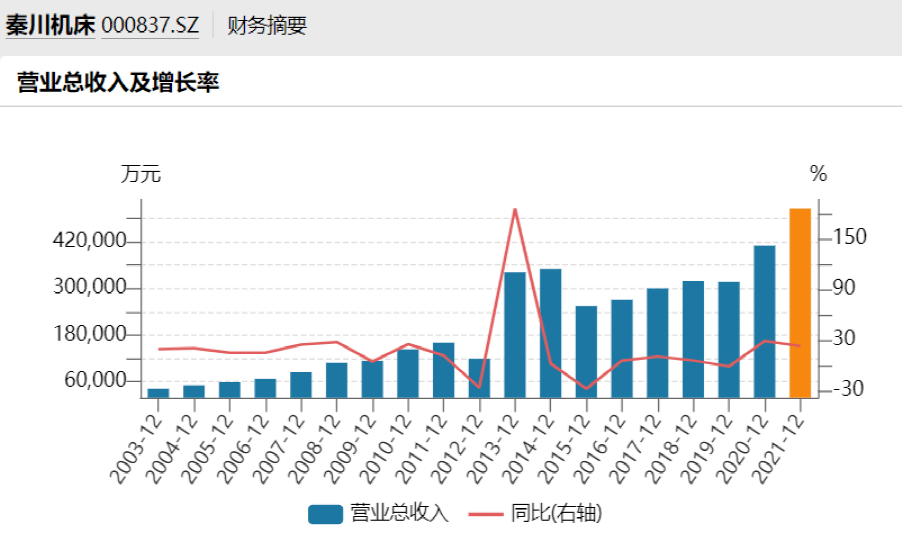Screen dimensions: 902x540
Task: Select the 2004-12 revenue bar
Action: point(194,392)
